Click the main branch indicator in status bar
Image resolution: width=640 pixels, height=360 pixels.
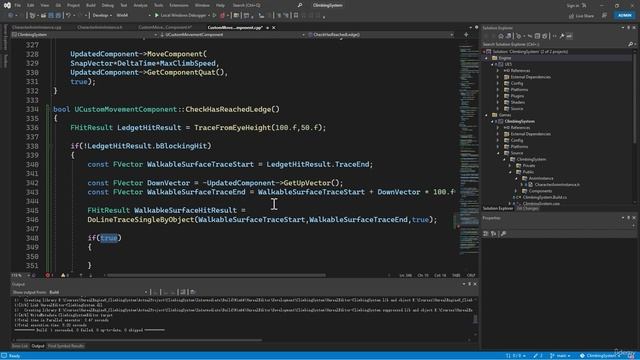[x=560, y=356]
